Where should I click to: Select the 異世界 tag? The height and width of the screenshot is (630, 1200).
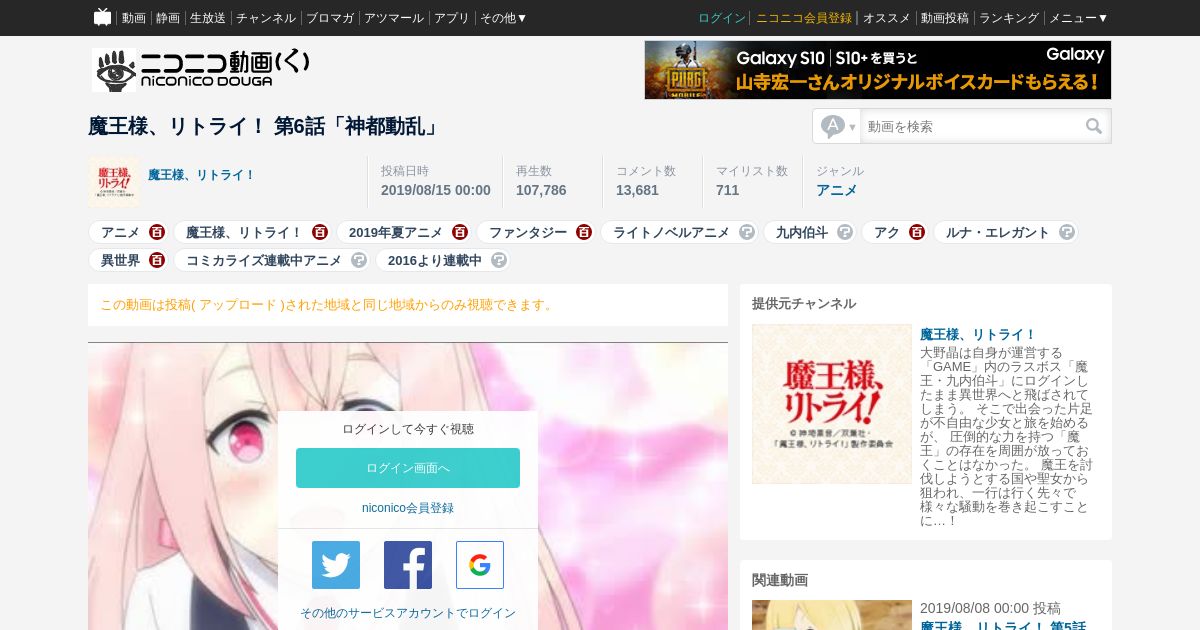coord(120,260)
